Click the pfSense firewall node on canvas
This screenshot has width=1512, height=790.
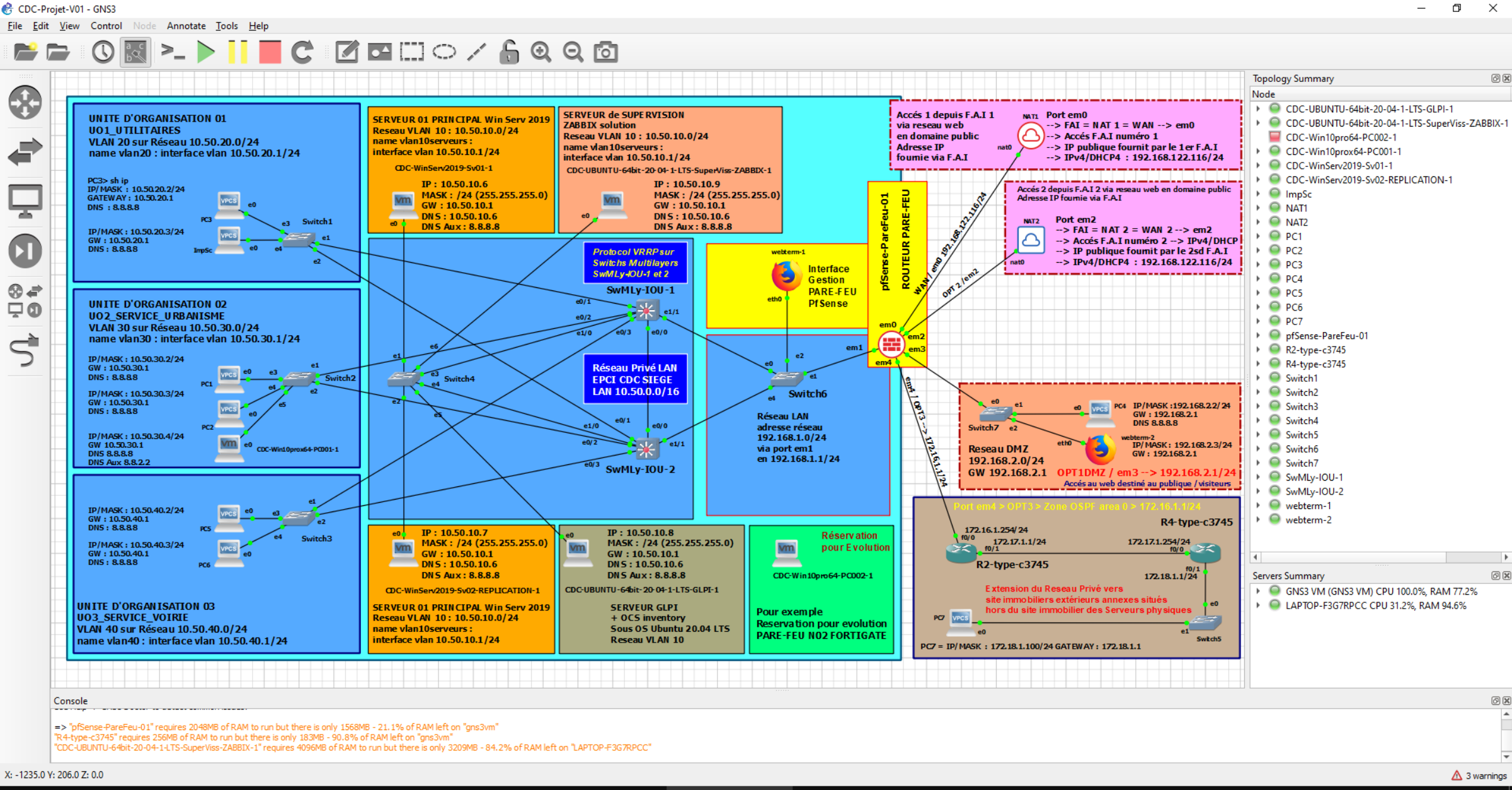(891, 344)
